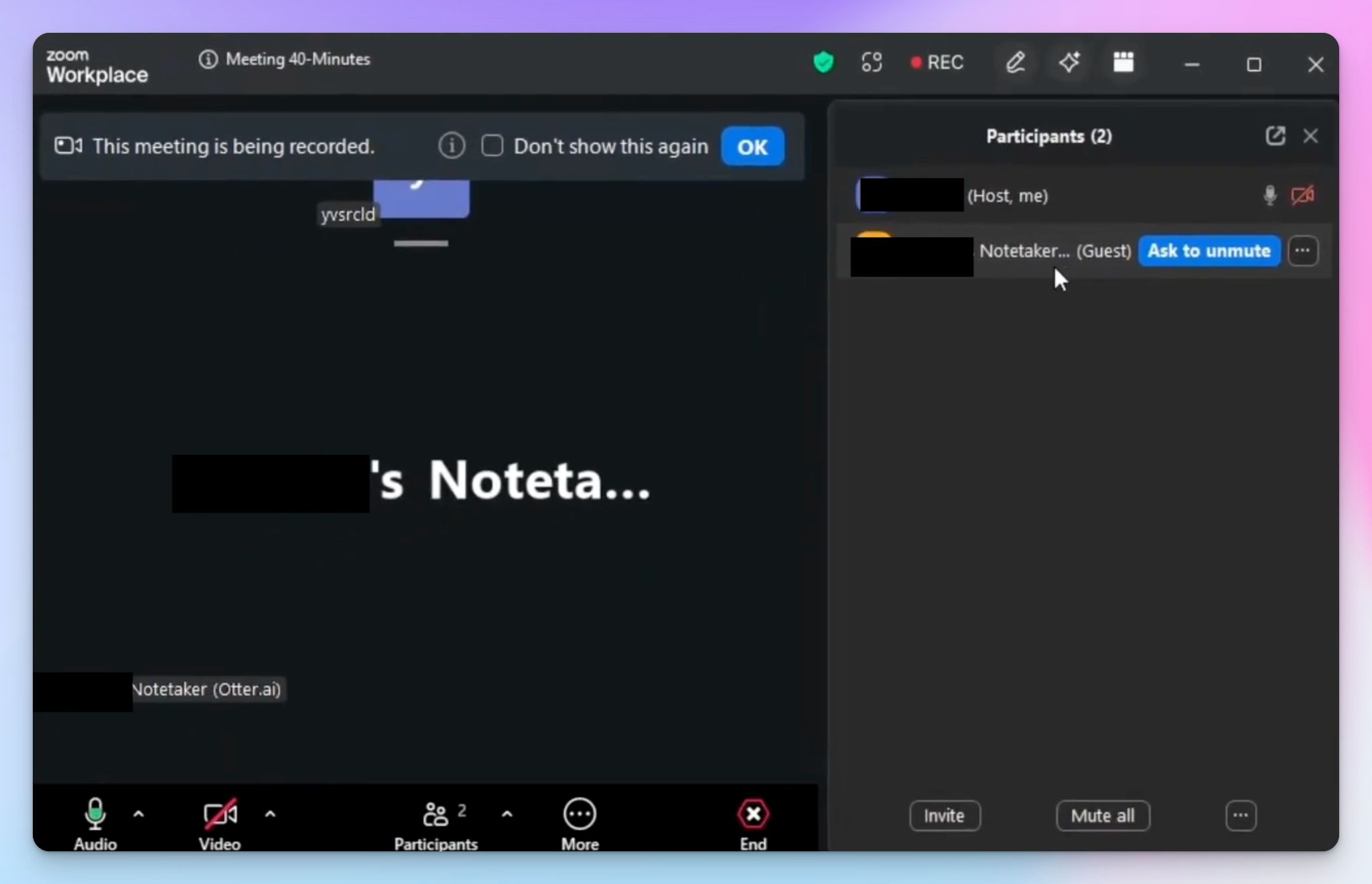1372x884 pixels.
Task: Open the More toolbar menu
Action: [579, 824]
